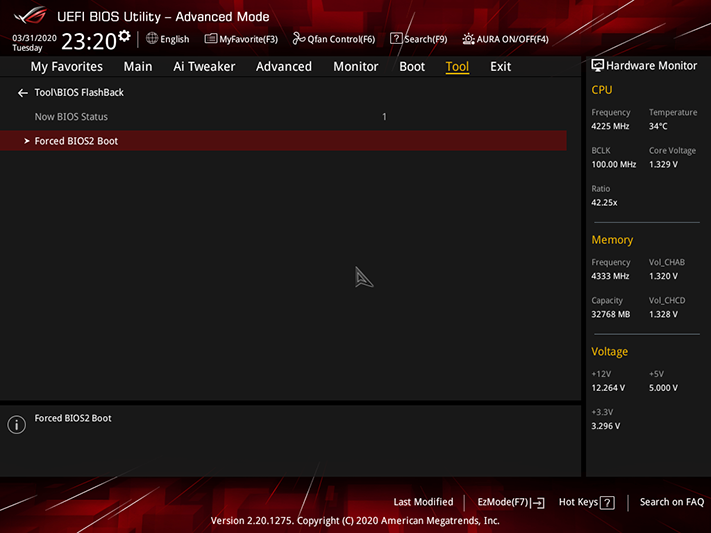This screenshot has width=711, height=533.
Task: Select English language option
Action: coord(175,39)
